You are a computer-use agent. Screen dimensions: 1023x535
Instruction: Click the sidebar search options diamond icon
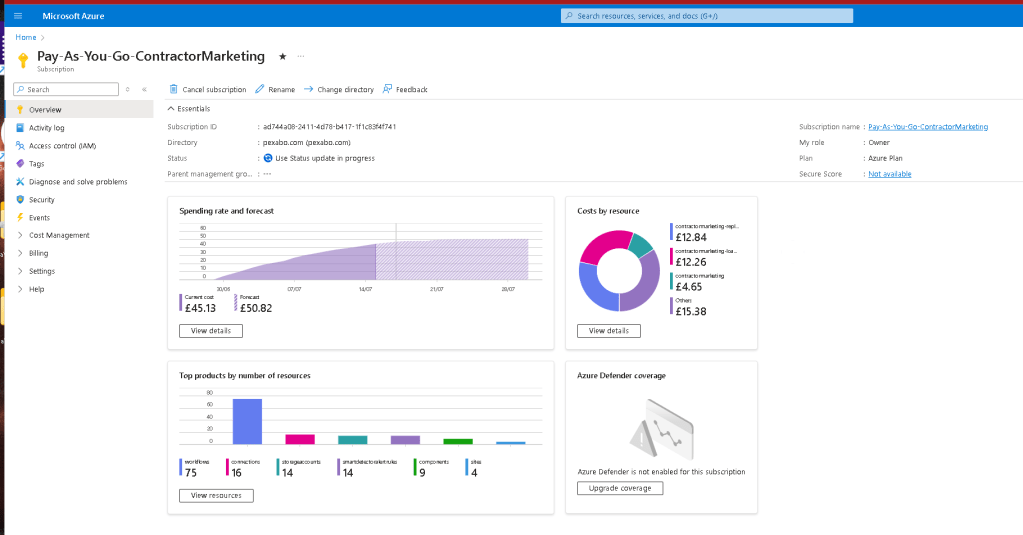[x=128, y=89]
